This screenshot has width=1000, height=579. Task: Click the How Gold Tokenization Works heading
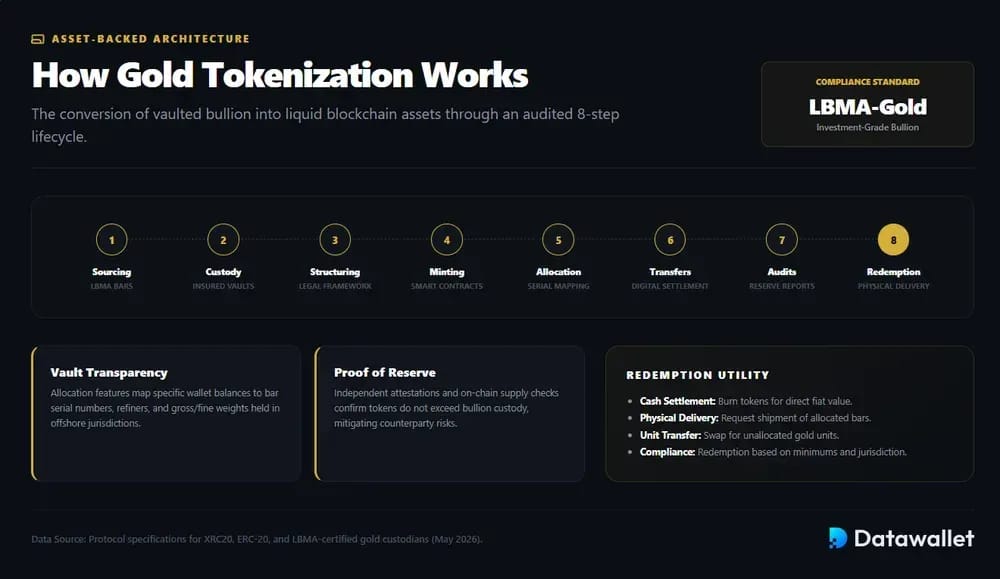tap(280, 75)
